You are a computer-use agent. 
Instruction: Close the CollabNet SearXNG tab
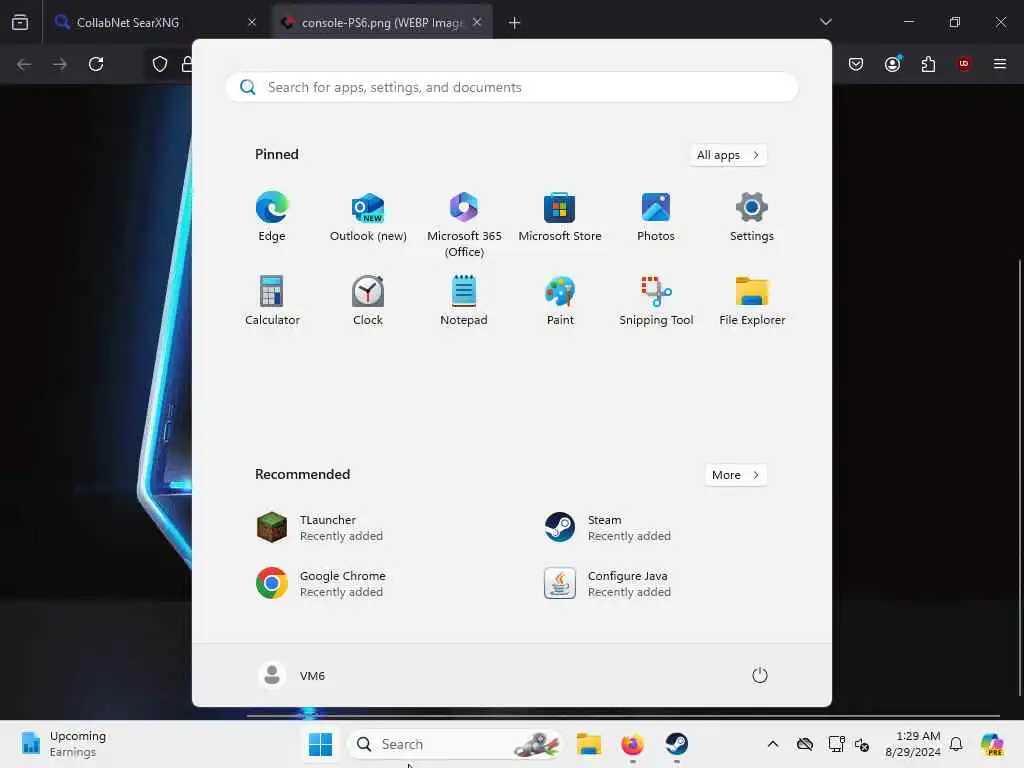(x=252, y=22)
